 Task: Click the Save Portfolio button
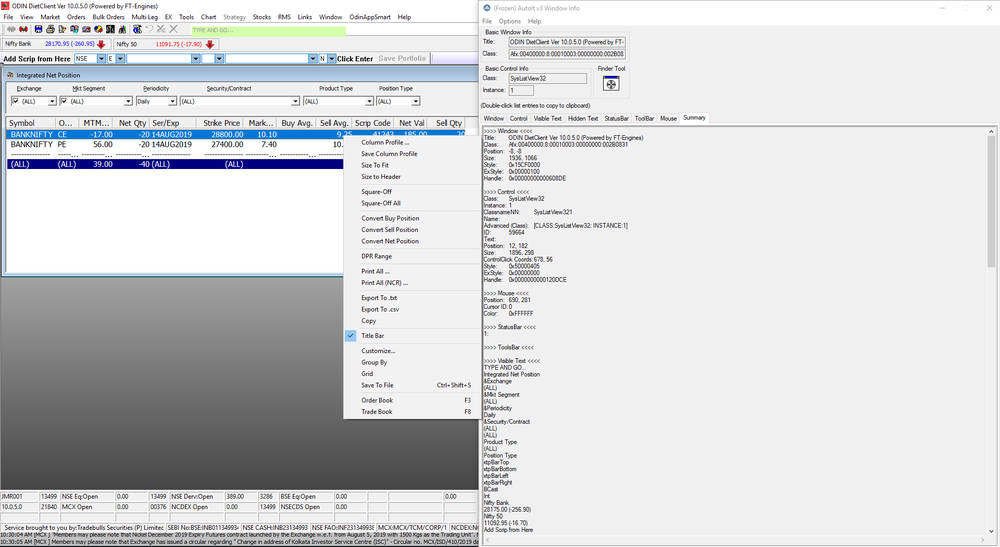402,59
